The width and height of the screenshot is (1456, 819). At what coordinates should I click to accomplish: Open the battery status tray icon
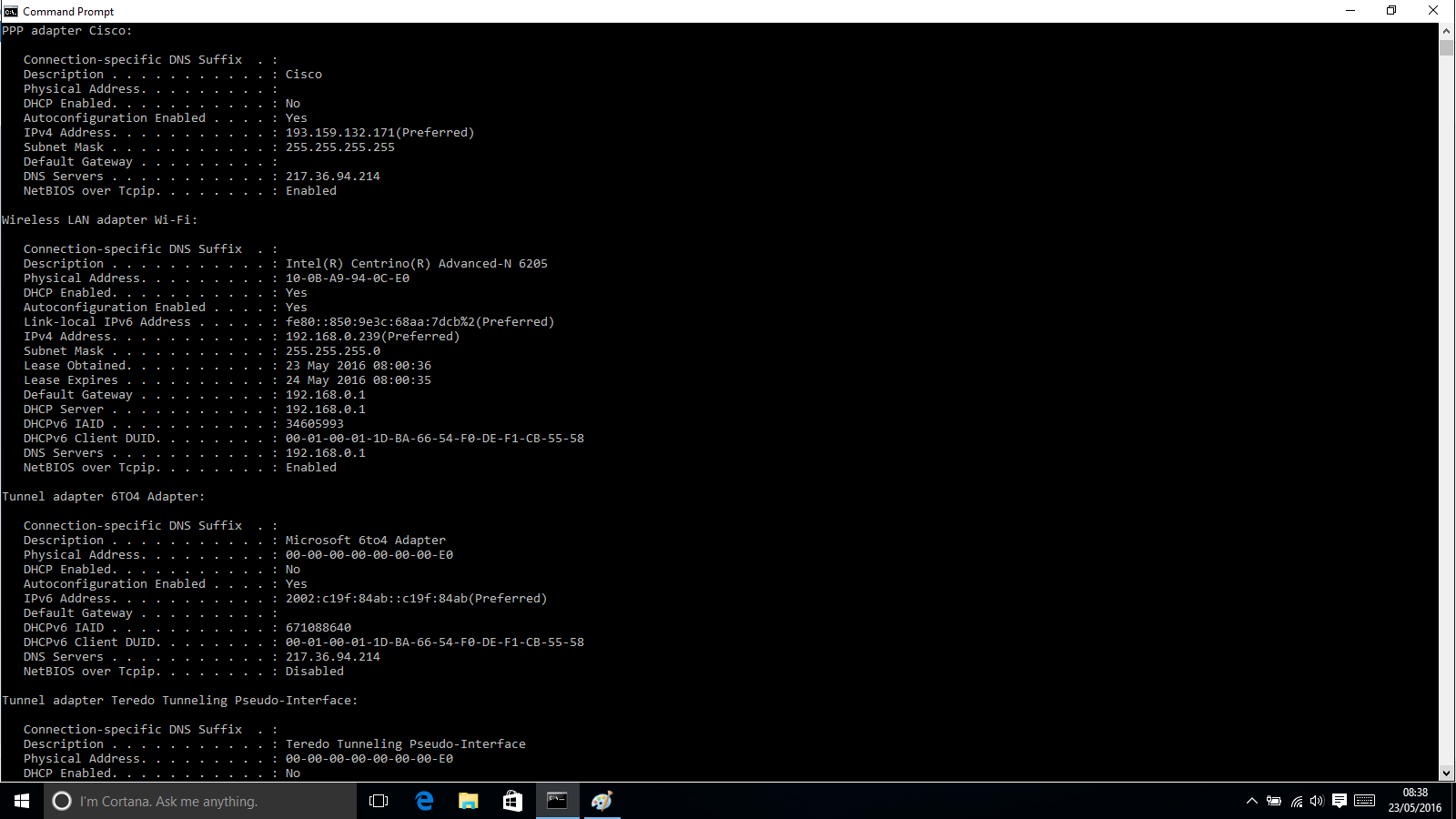[x=1274, y=801]
